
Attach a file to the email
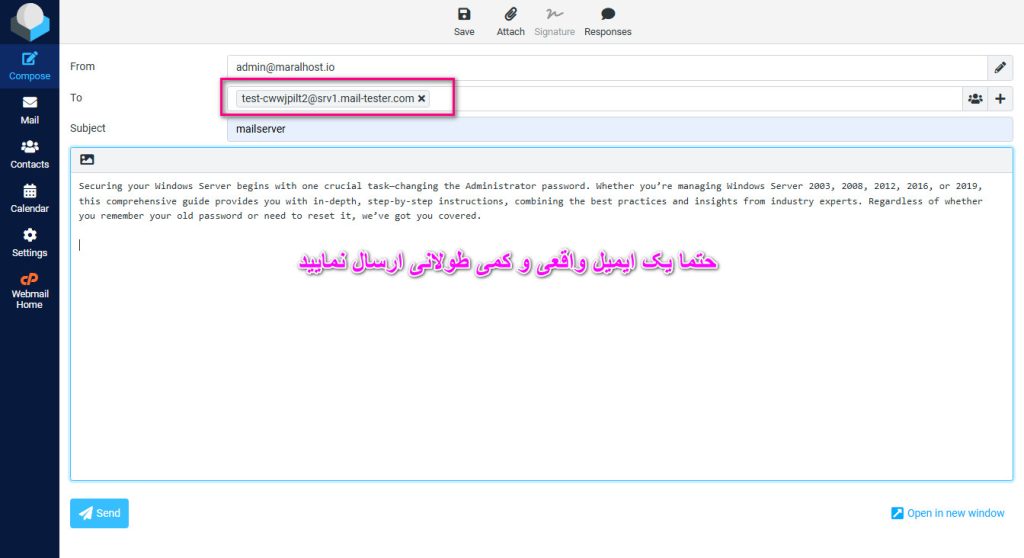(510, 22)
